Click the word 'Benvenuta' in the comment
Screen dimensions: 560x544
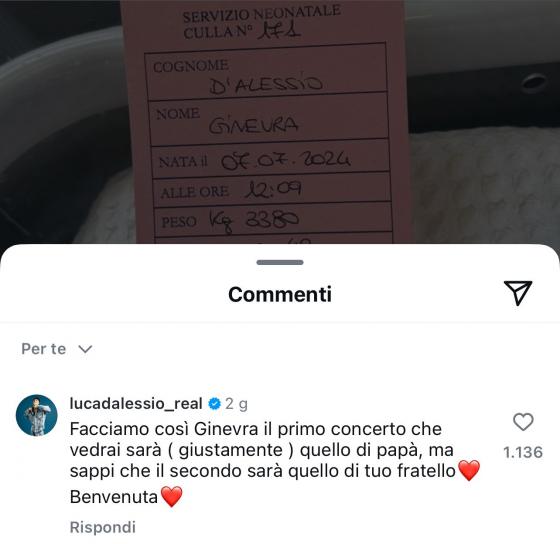pyautogui.click(x=114, y=497)
